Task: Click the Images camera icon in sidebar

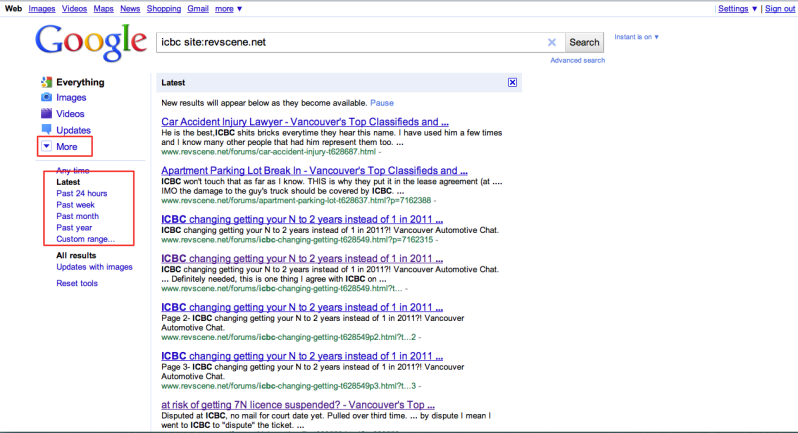Action: pos(46,97)
